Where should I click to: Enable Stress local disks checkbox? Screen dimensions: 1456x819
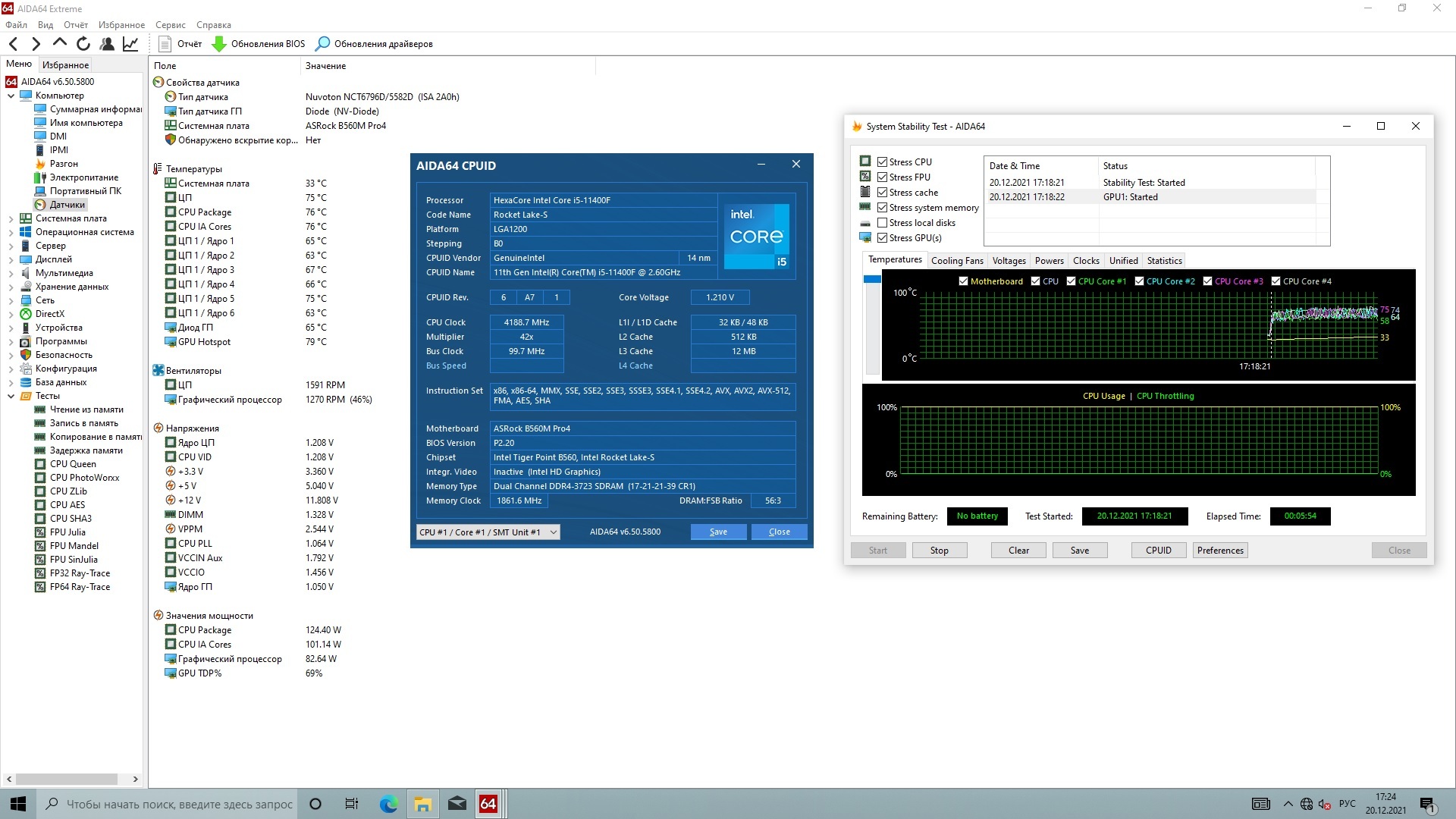883,223
